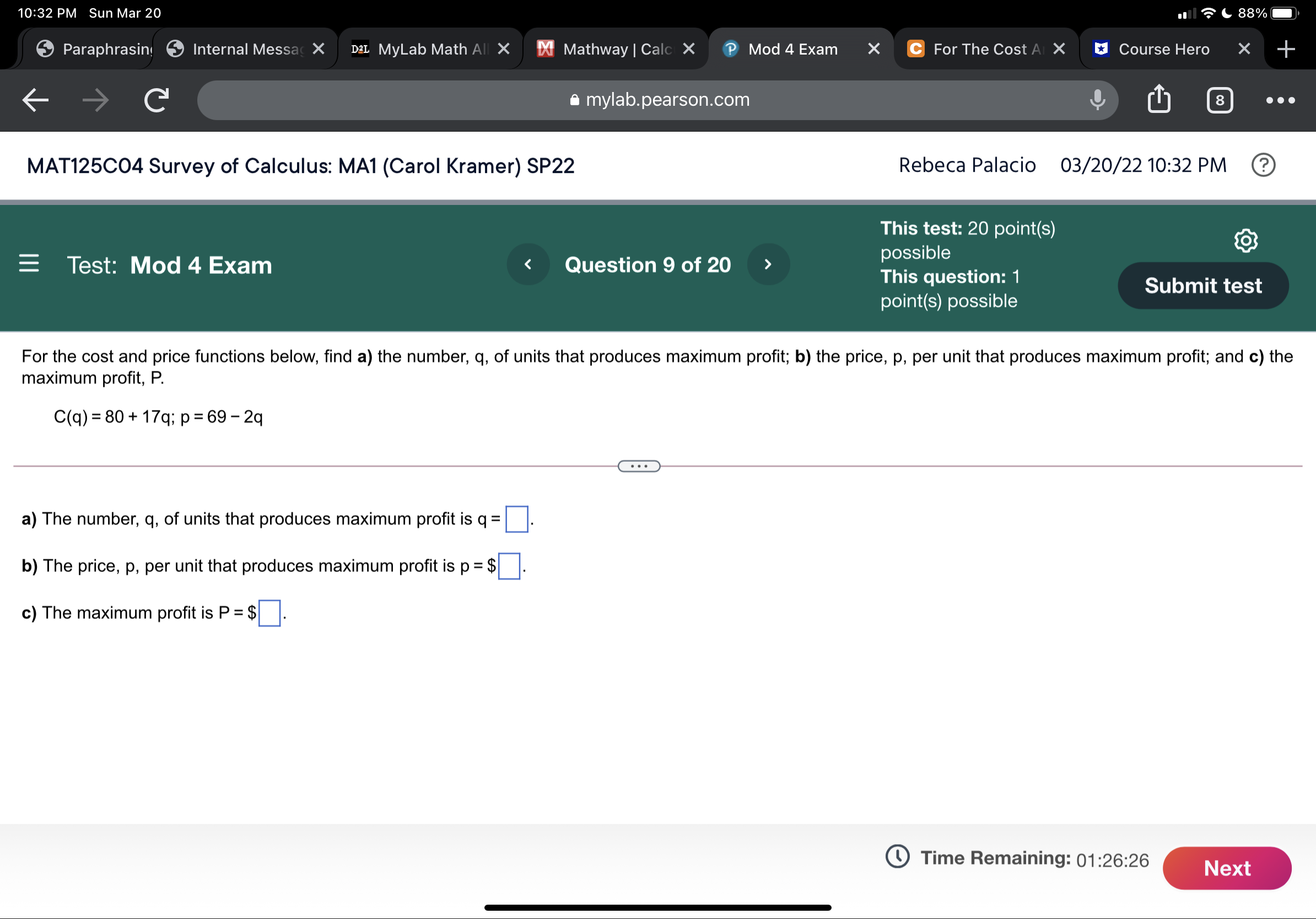The width and height of the screenshot is (1316, 919).
Task: Advance to next question with right chevron
Action: pyautogui.click(x=768, y=264)
